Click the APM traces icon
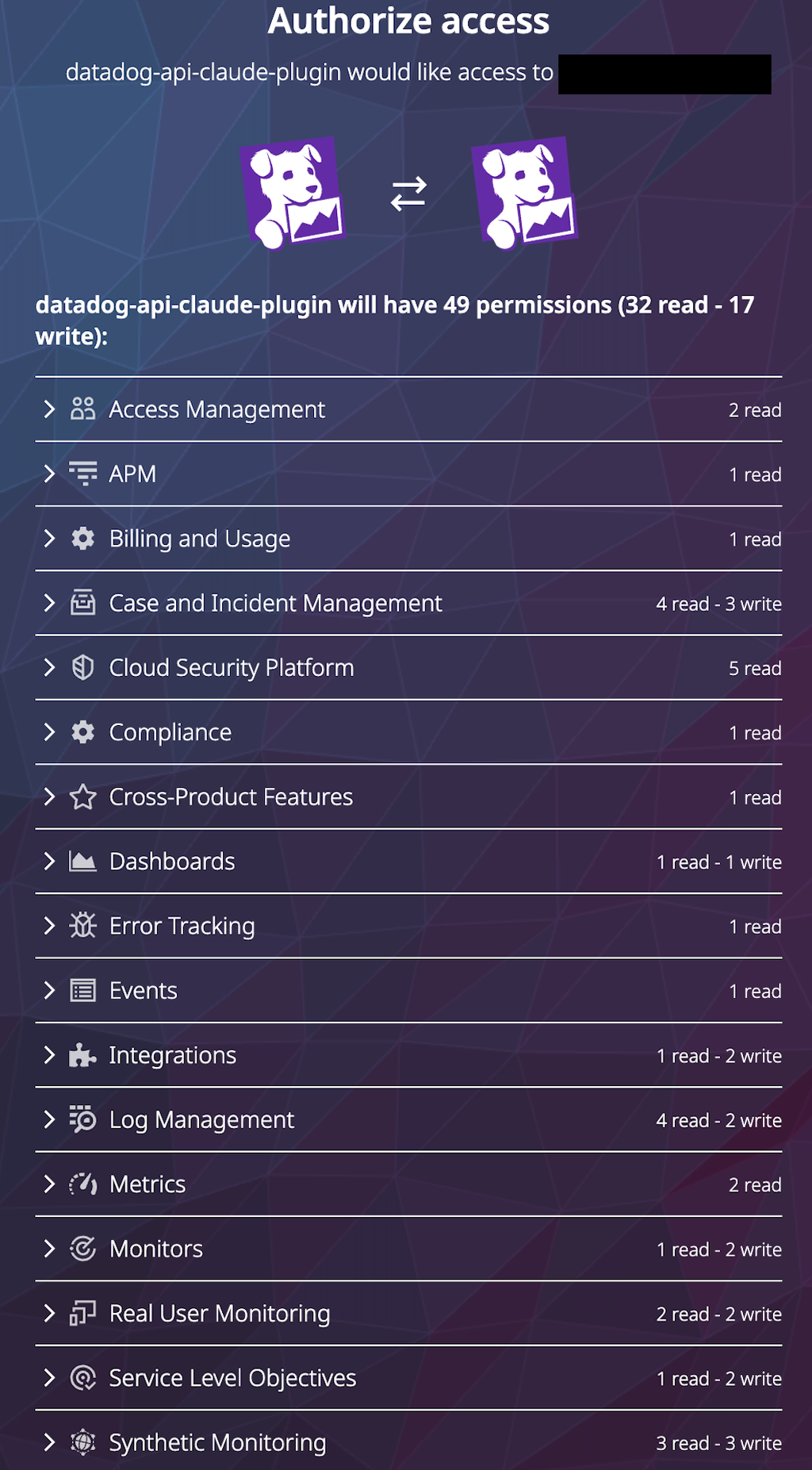 click(x=82, y=474)
